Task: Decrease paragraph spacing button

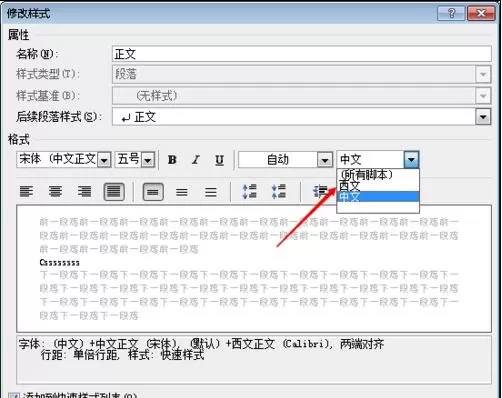Action: [x=279, y=192]
